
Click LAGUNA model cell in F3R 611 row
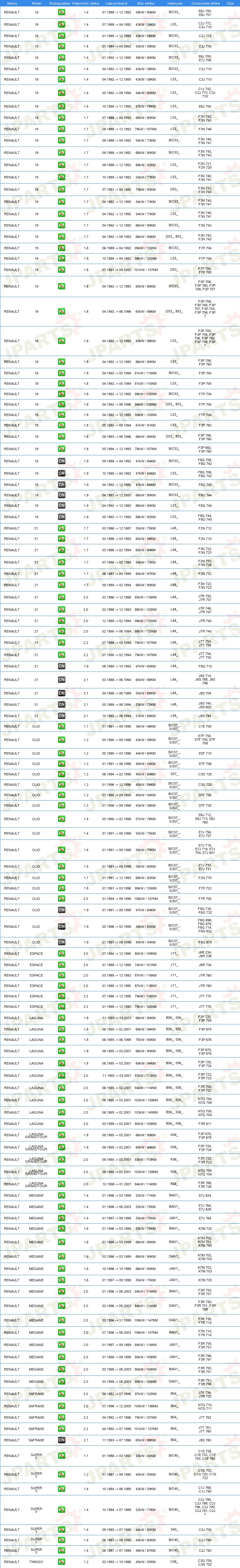(37, 1124)
